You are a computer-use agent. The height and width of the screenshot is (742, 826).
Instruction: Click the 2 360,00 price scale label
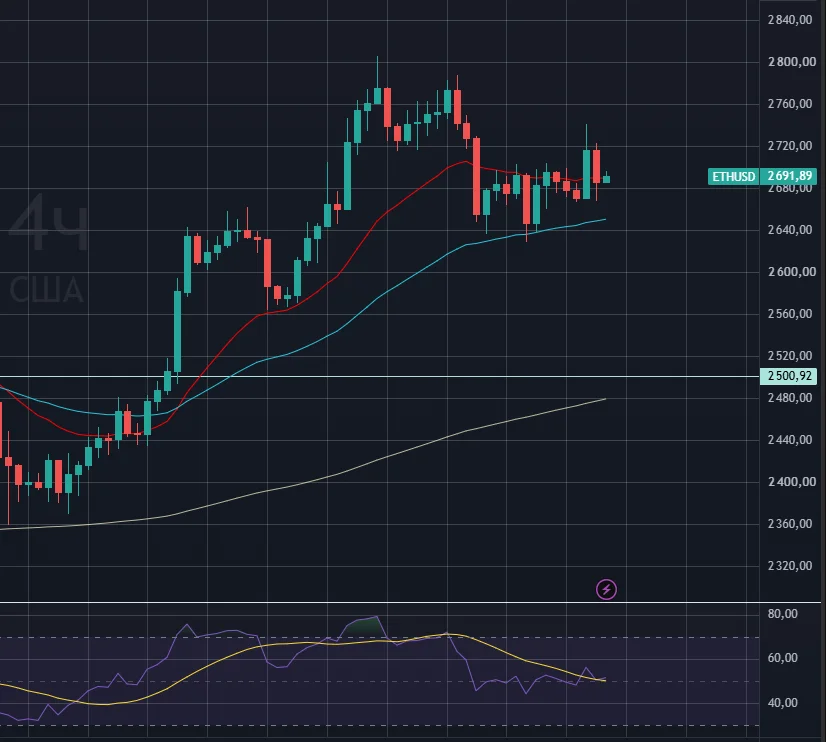coord(790,524)
